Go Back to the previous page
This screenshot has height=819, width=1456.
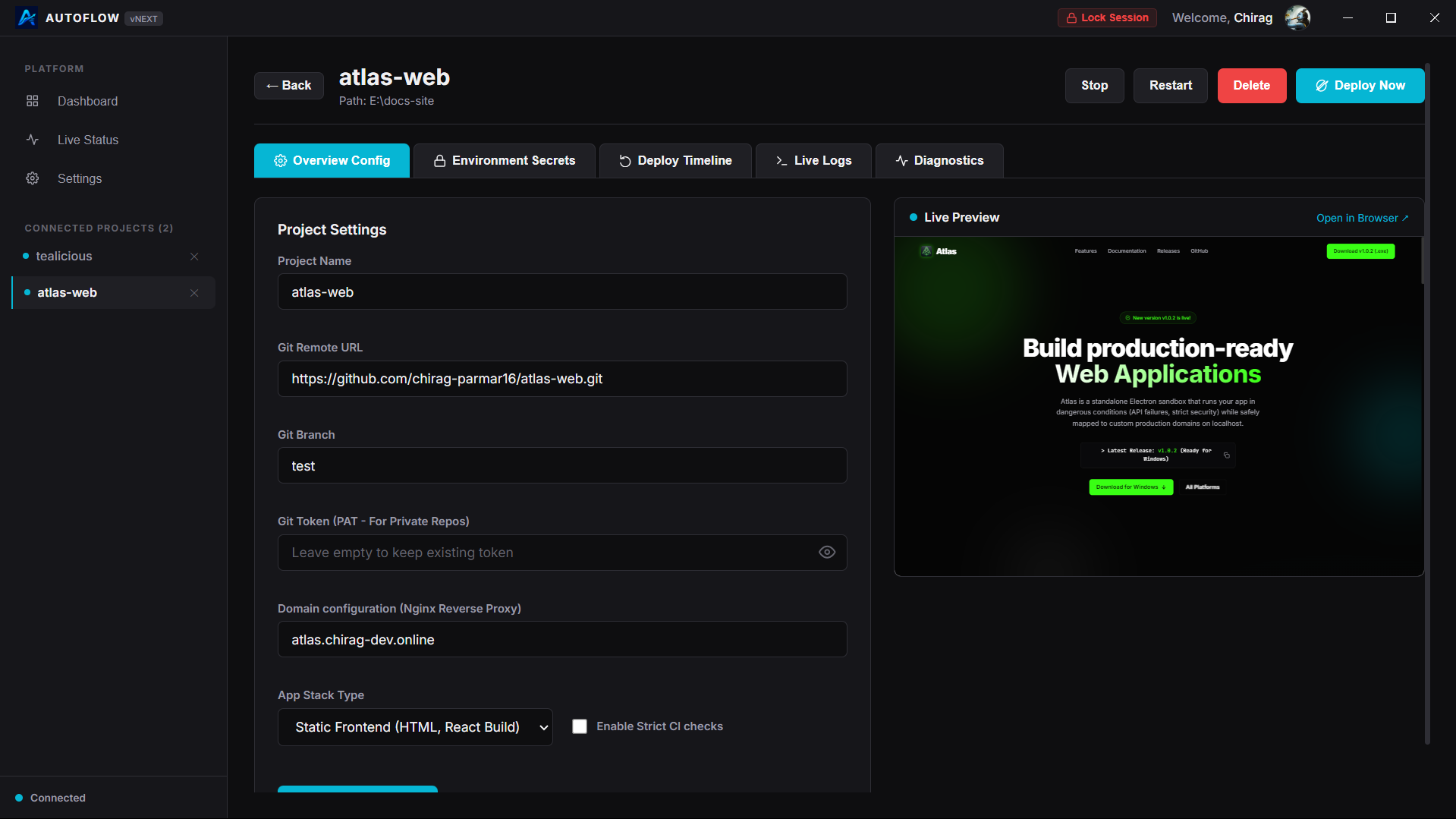click(289, 86)
